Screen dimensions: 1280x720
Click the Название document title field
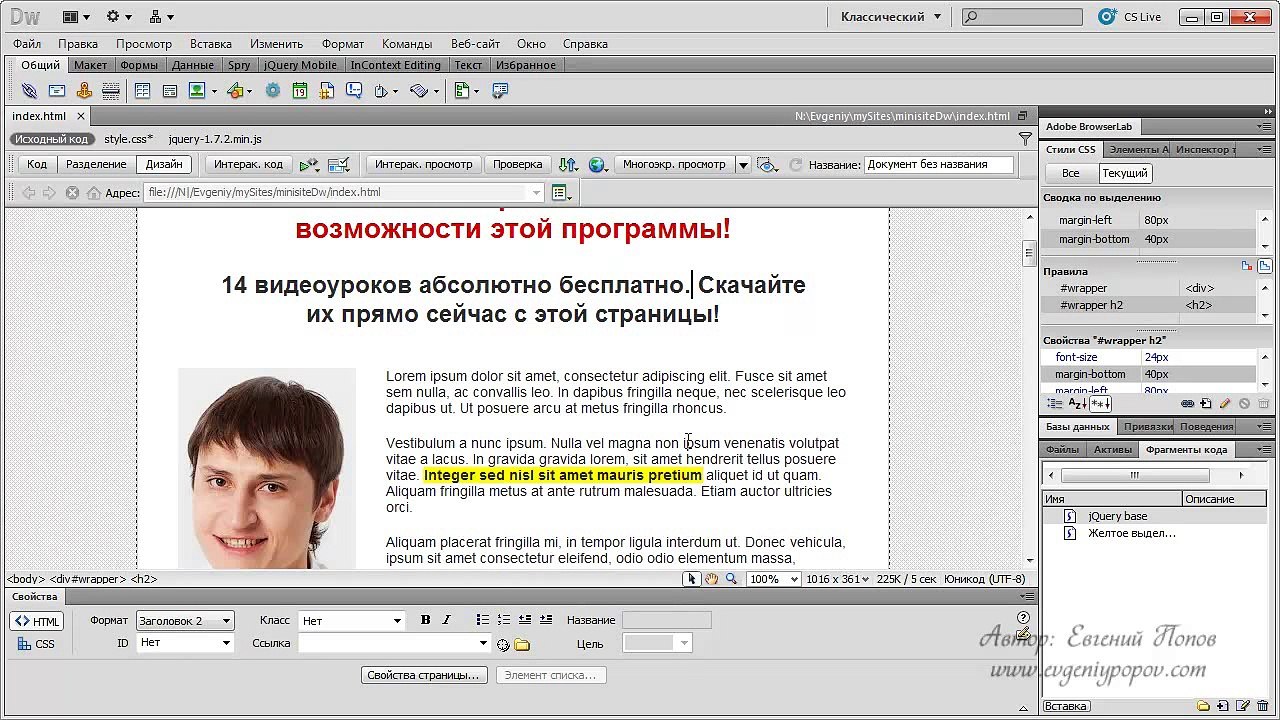939,165
